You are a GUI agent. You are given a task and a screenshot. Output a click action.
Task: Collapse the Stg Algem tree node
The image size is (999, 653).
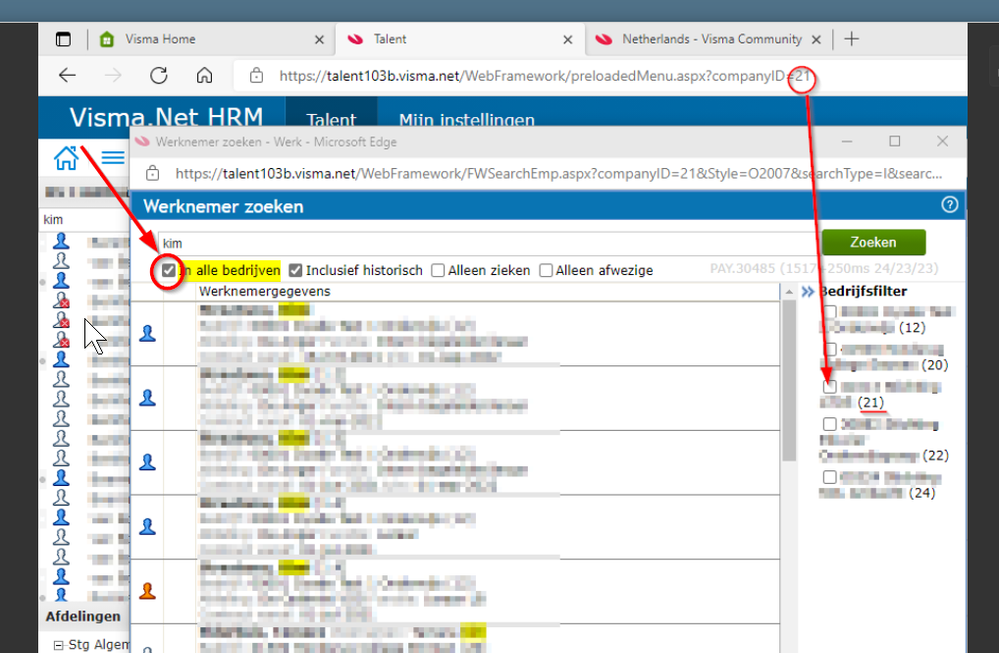[59, 645]
